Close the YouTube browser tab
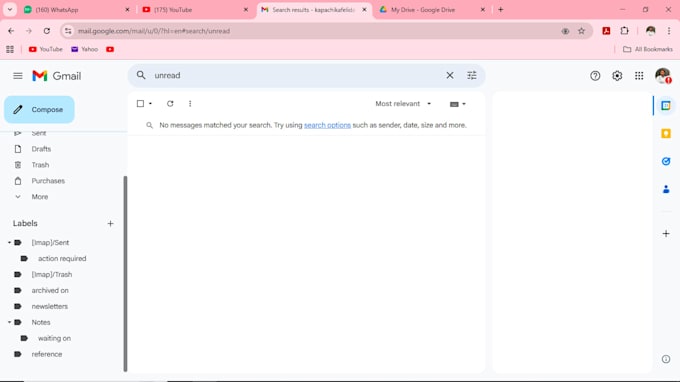 246,10
